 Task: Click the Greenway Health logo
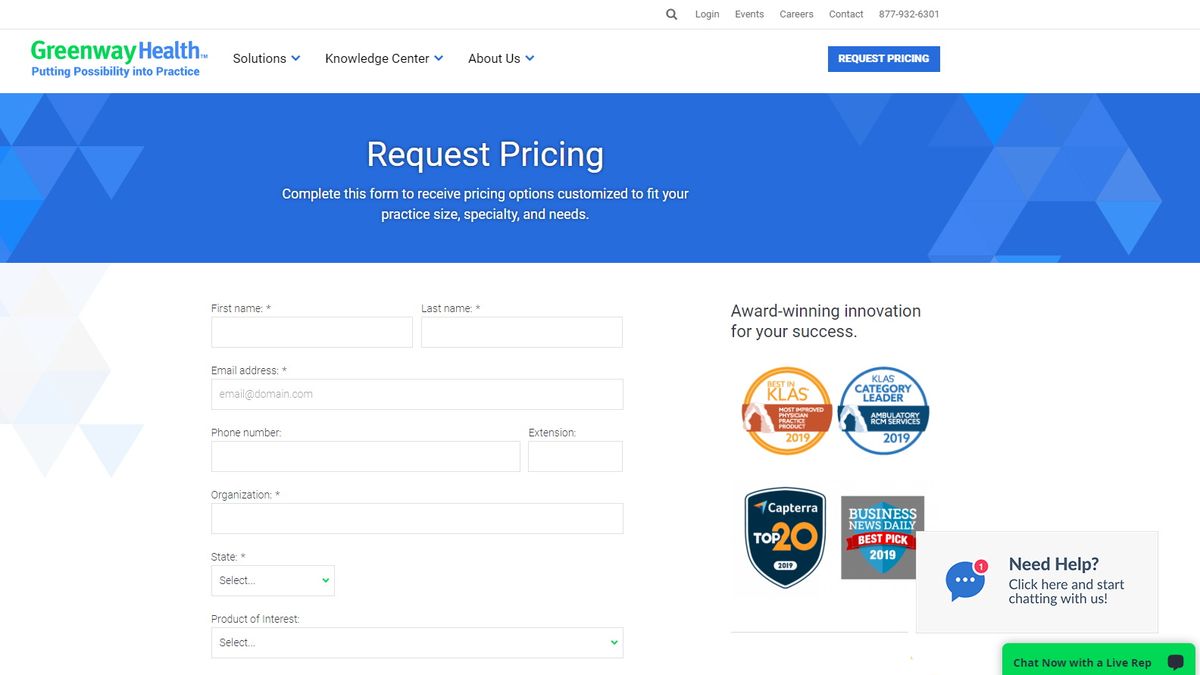point(118,58)
